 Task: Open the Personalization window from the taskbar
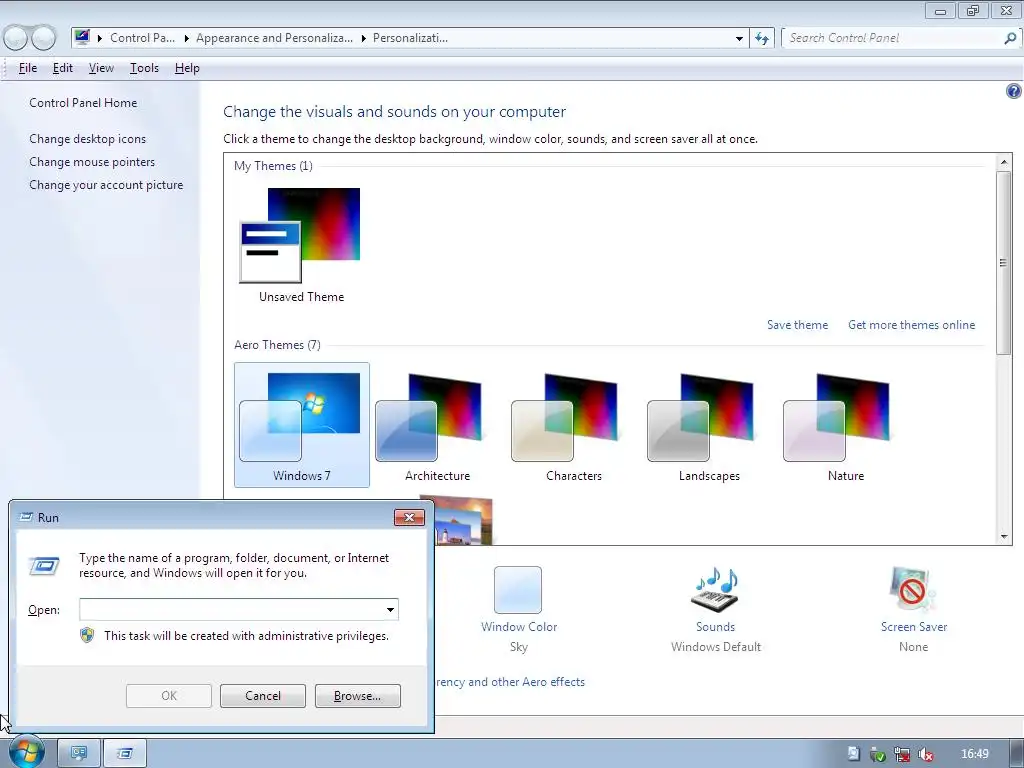tap(79, 754)
